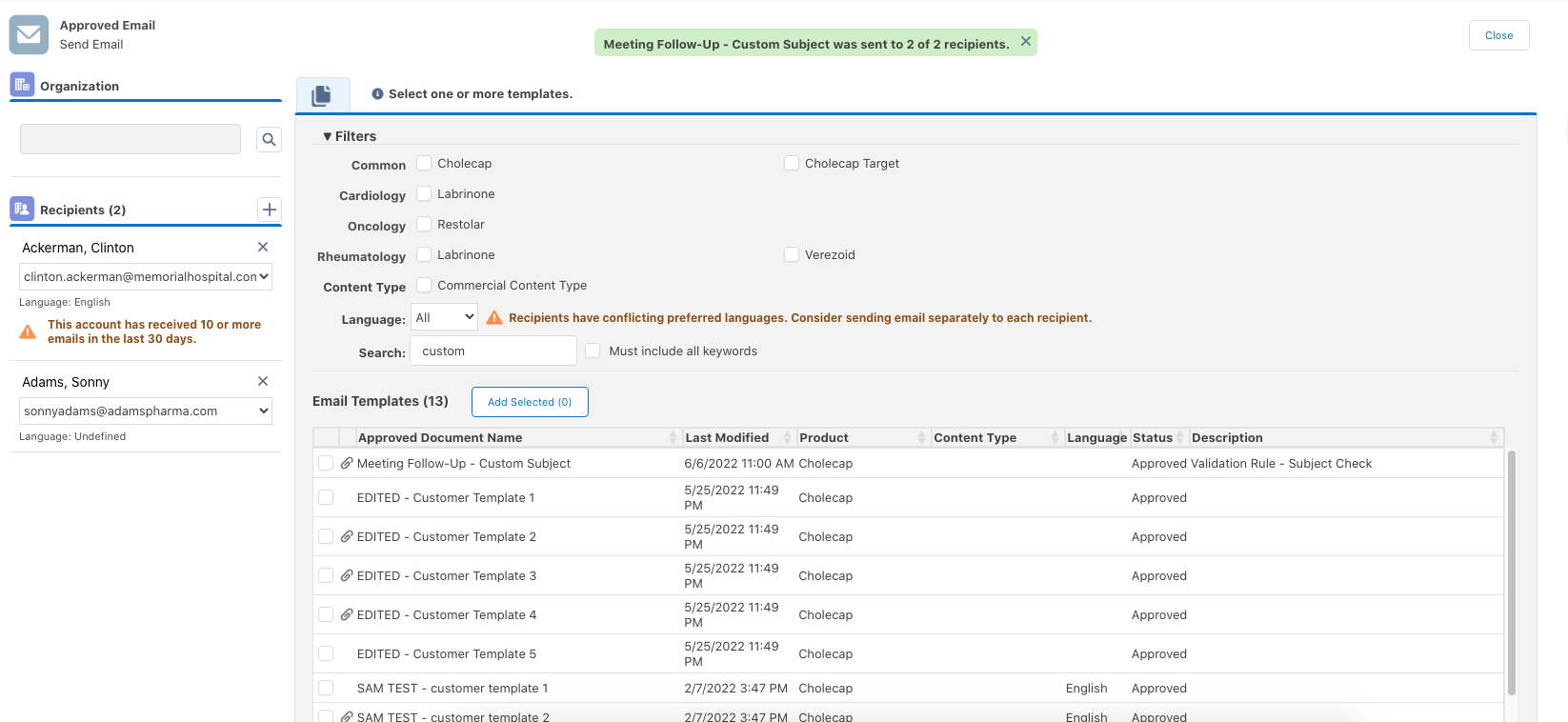Remove recipient Ackerman, Clinton
This screenshot has height=722, width=1568.
pyautogui.click(x=263, y=247)
